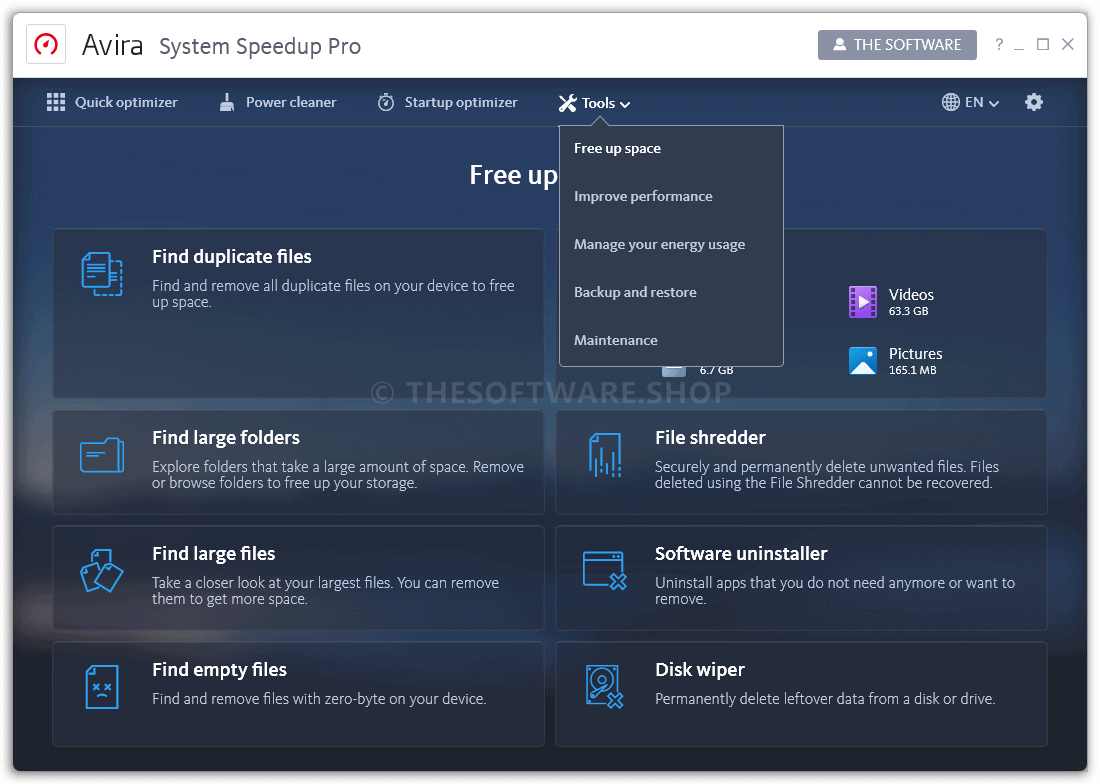1100x784 pixels.
Task: Click the help question mark
Action: (x=999, y=44)
